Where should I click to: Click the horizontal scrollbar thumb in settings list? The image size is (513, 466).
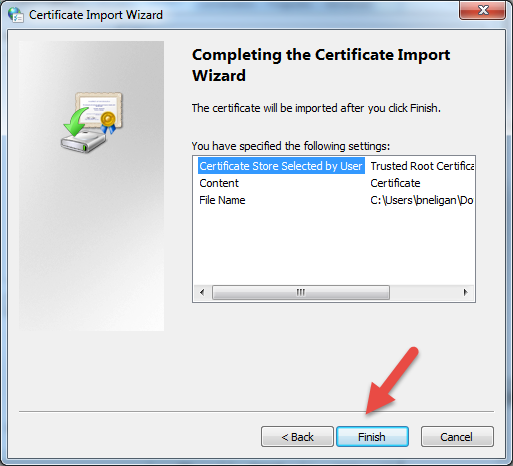click(301, 292)
